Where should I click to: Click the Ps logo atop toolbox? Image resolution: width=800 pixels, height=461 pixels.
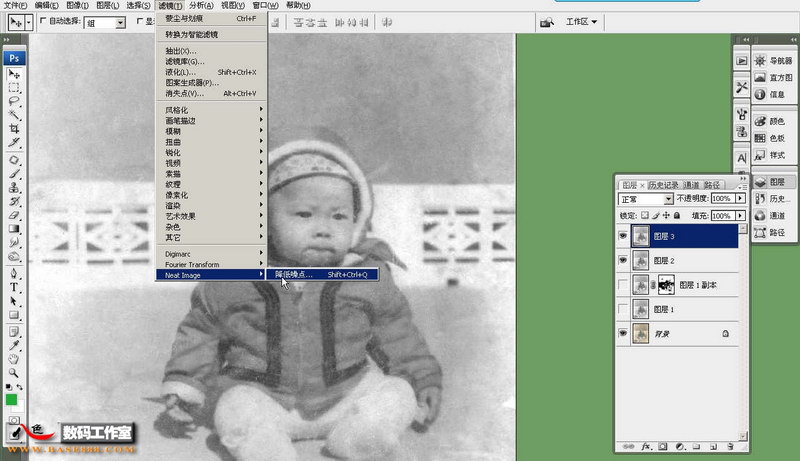pyautogui.click(x=14, y=58)
